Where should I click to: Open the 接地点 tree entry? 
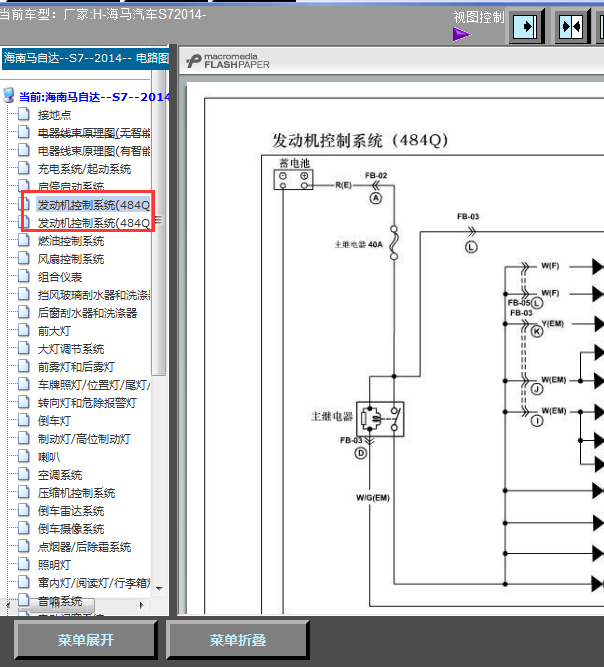pos(54,115)
